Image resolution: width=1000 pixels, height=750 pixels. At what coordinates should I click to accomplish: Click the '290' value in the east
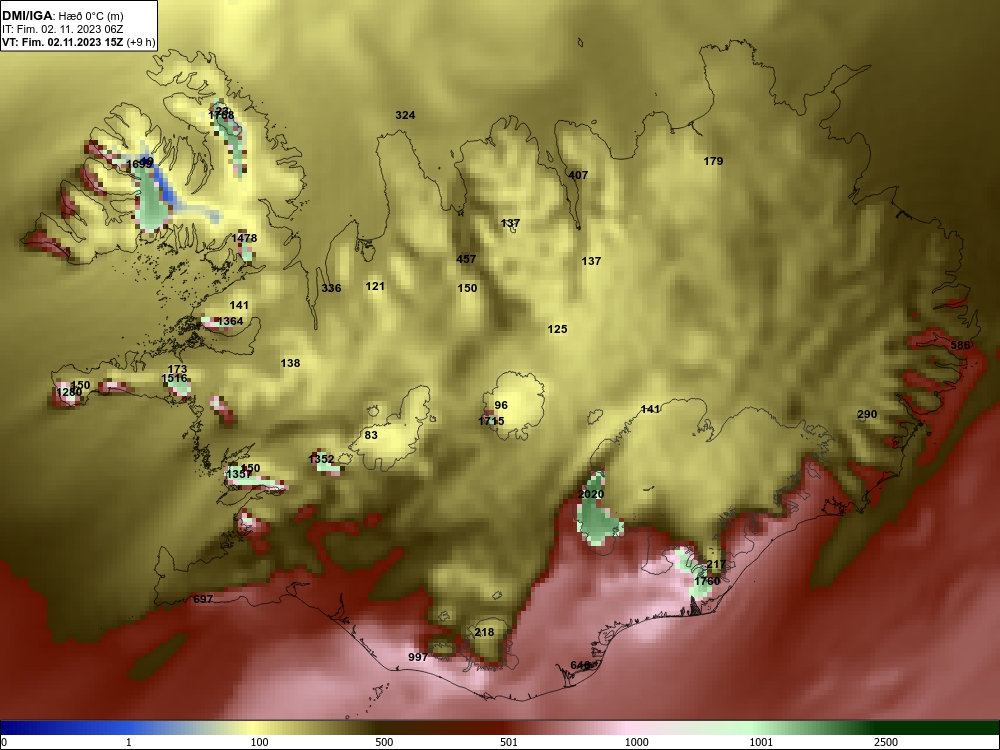(867, 415)
